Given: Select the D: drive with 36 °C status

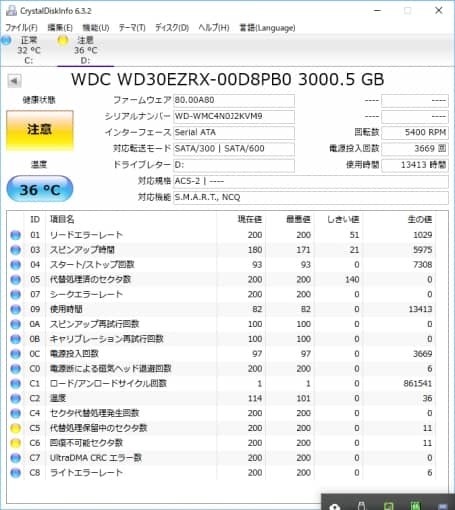Looking at the screenshot, I should pyautogui.click(x=86, y=50).
